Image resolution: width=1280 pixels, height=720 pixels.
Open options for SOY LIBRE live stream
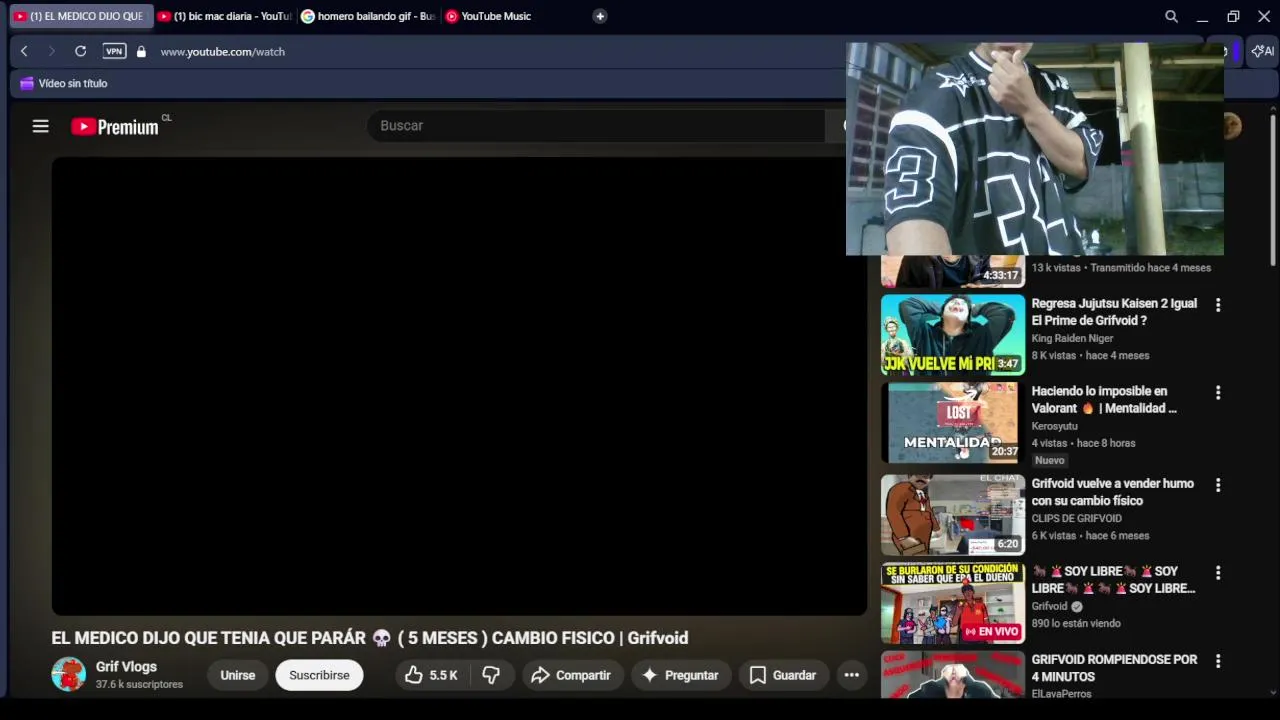tap(1218, 573)
